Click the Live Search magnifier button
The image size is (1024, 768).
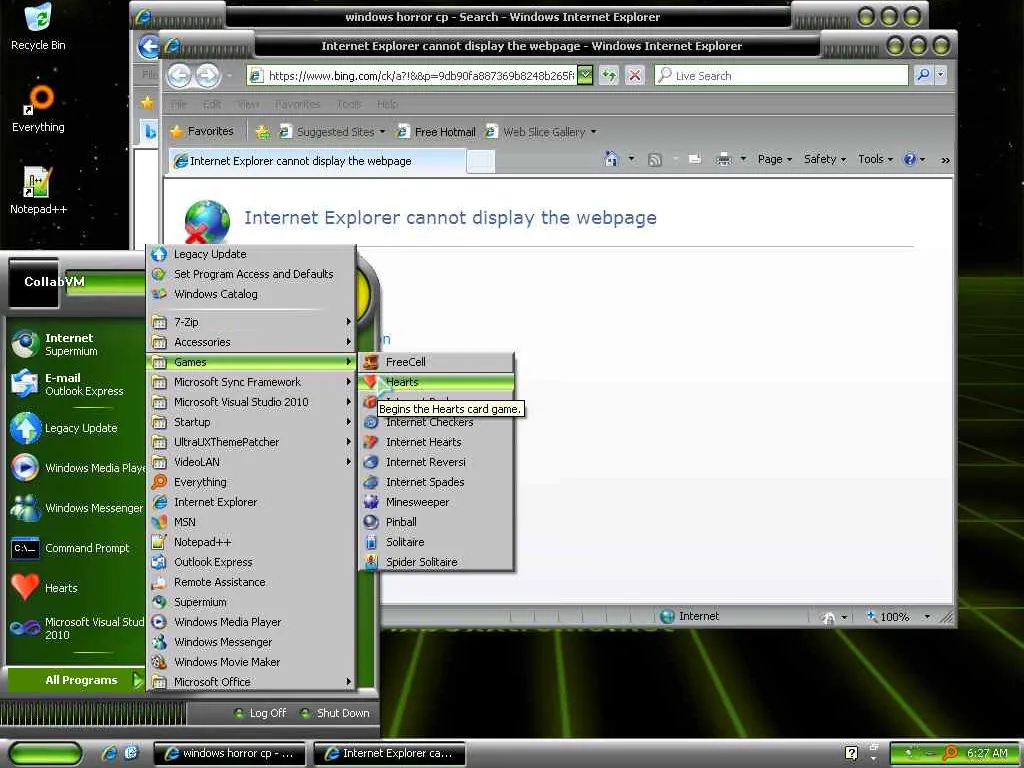coord(923,75)
